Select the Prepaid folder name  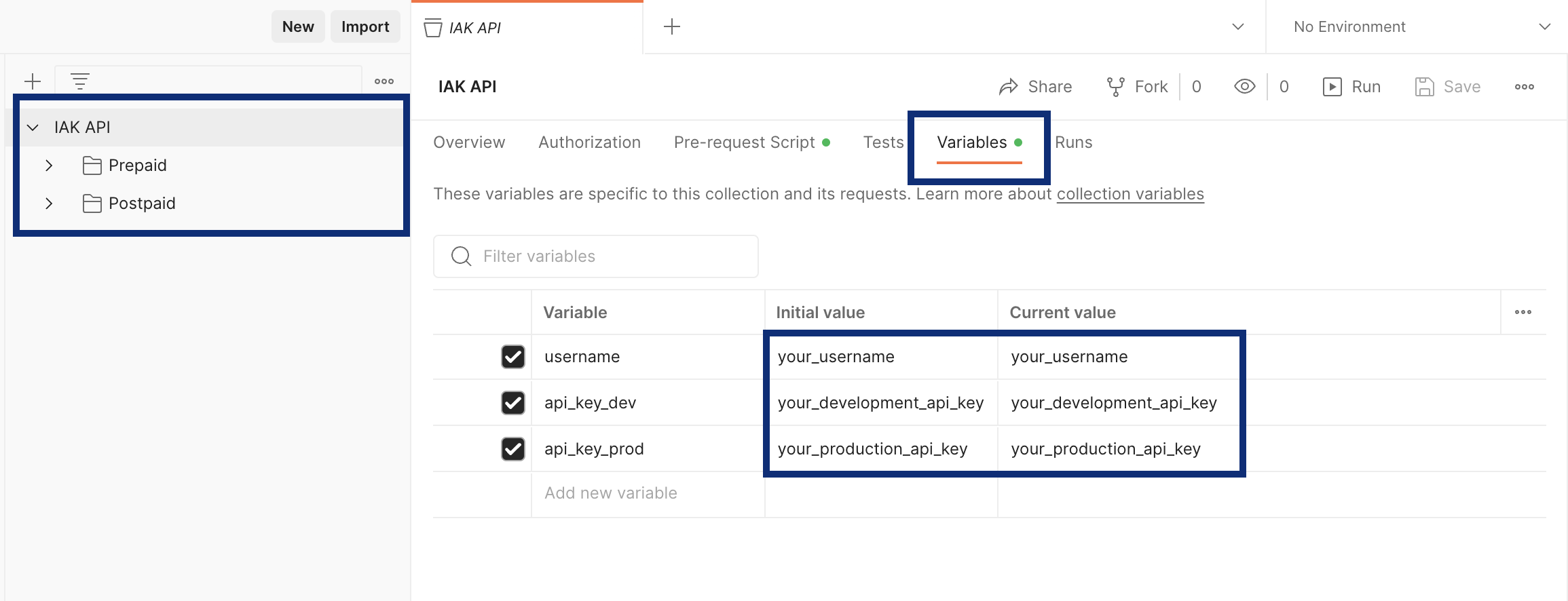tap(138, 166)
